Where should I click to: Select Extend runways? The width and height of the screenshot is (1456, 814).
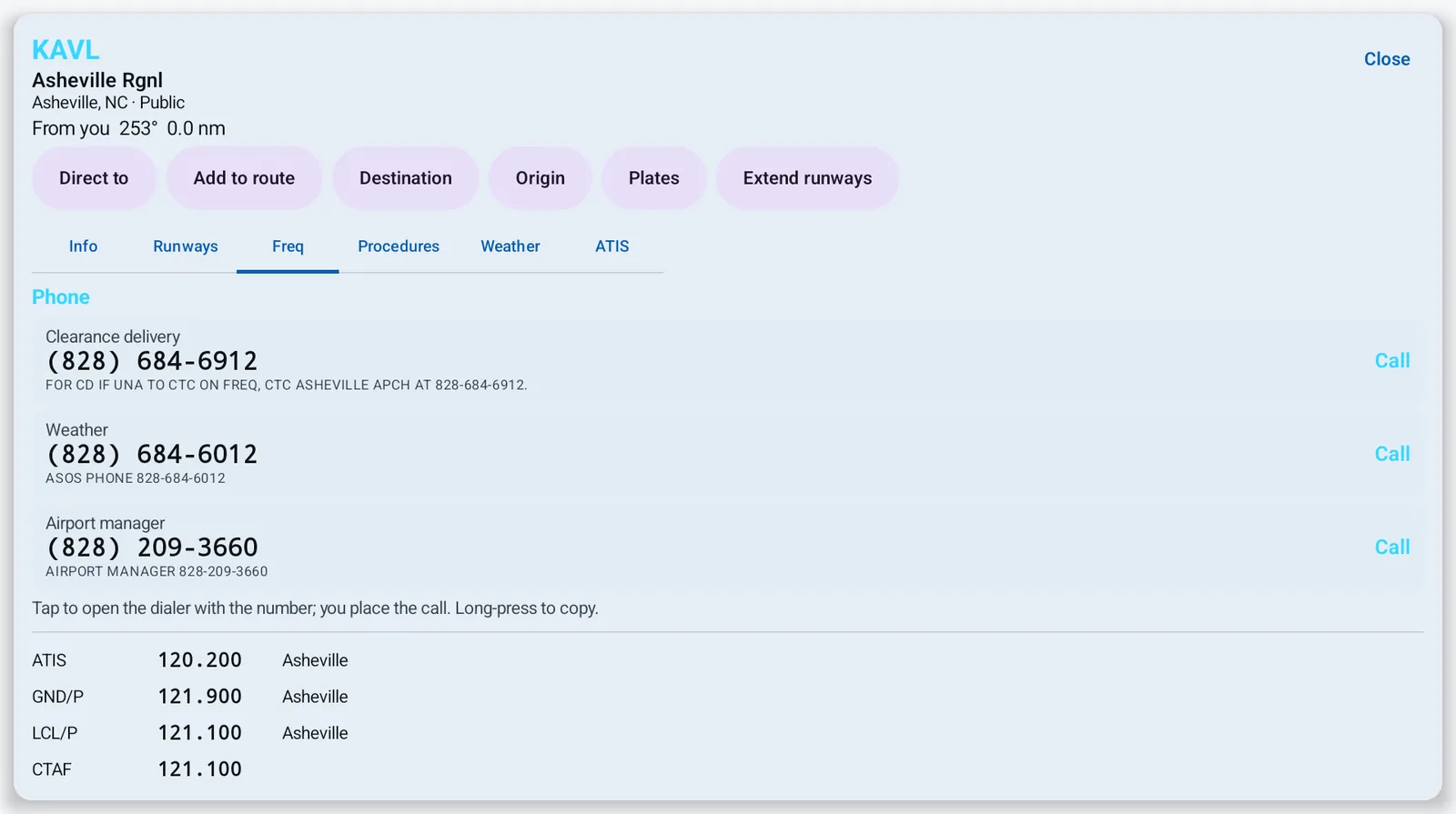[x=807, y=178]
